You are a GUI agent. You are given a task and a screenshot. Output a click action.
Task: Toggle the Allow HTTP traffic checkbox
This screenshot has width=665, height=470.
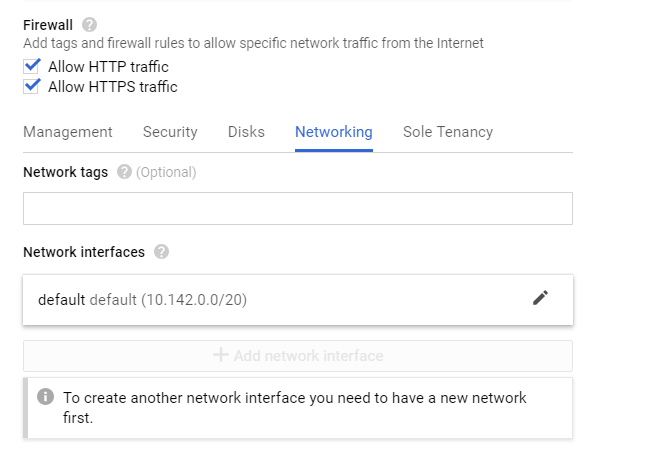(x=33, y=67)
